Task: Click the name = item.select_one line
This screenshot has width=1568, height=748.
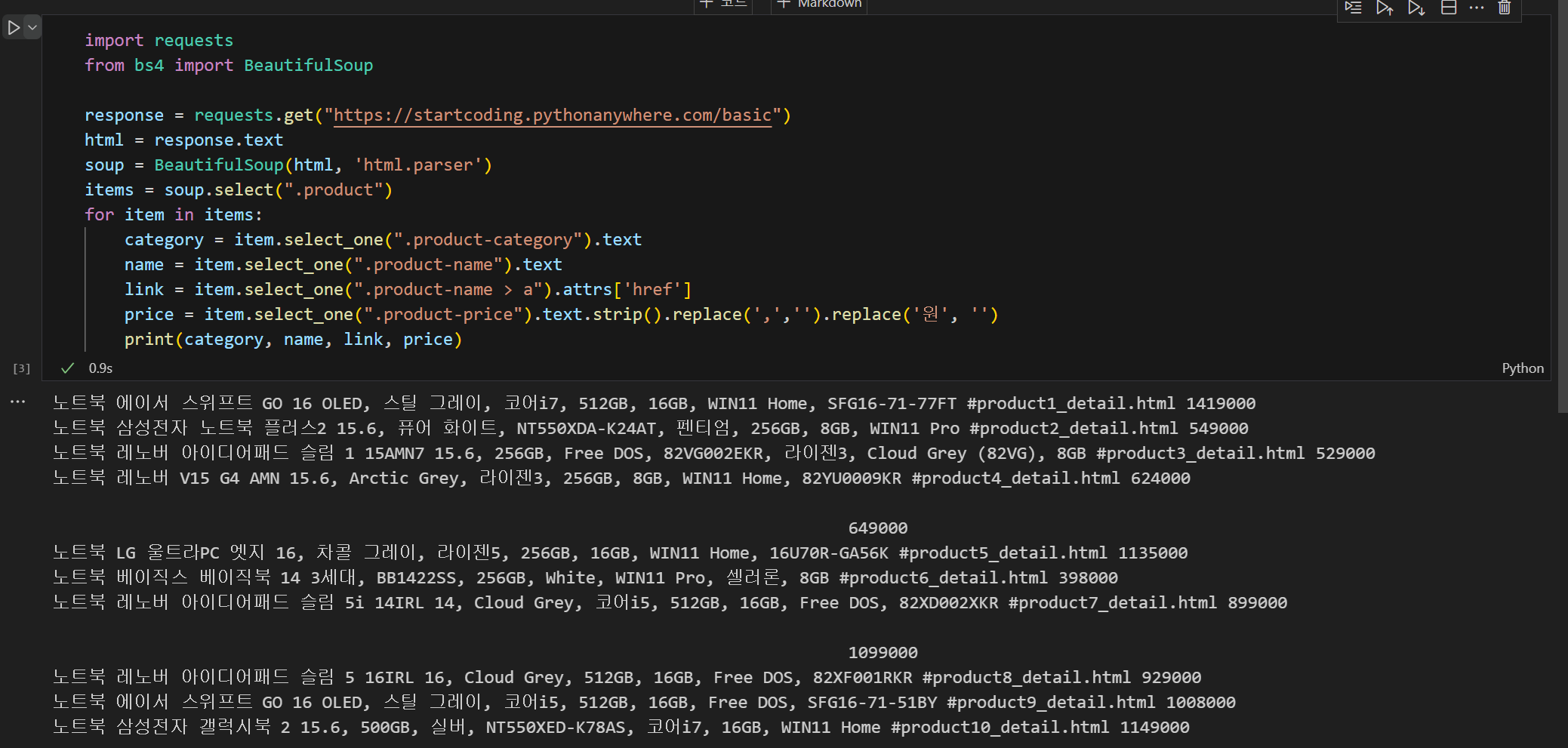Action: 343,265
